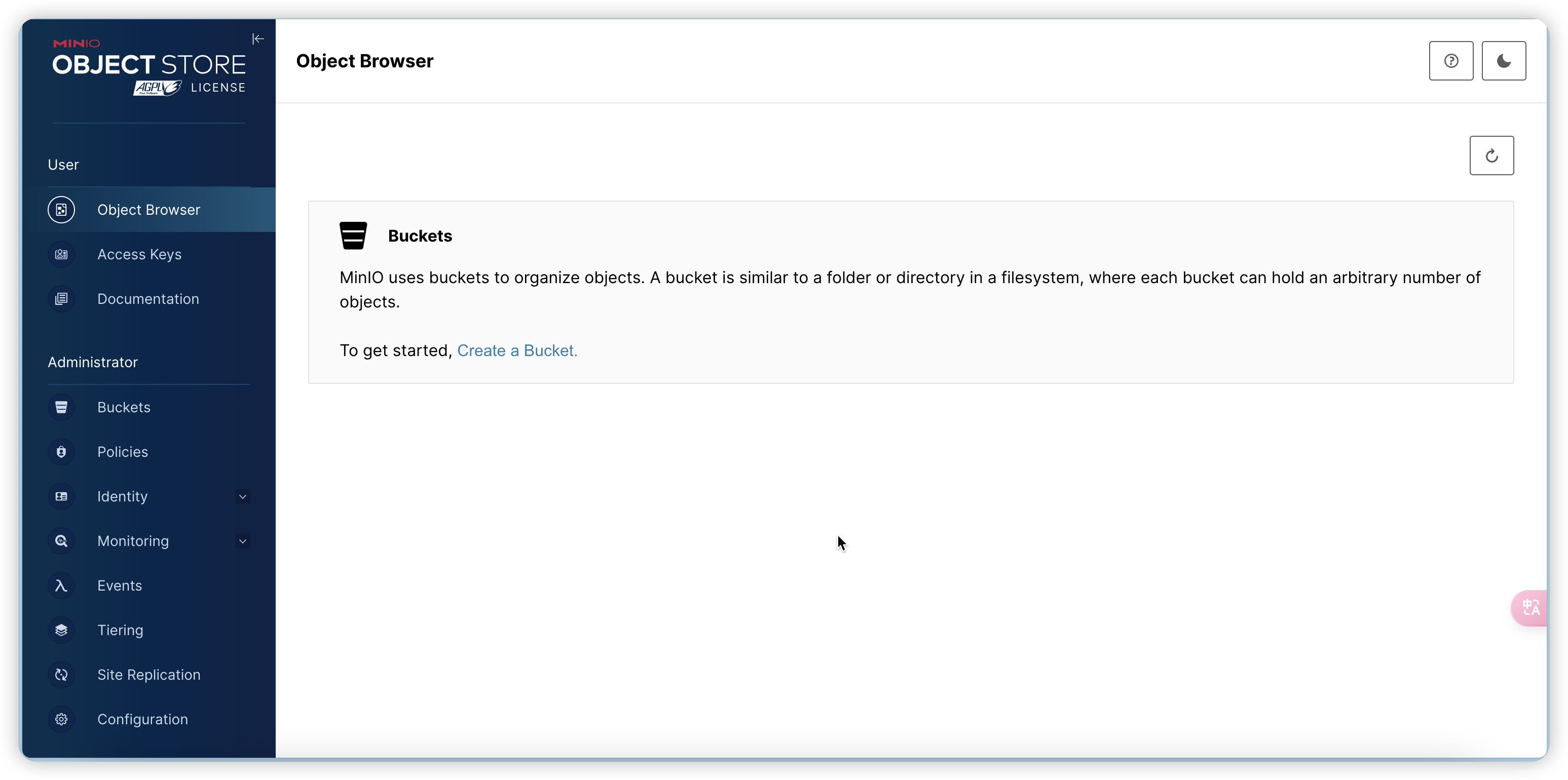Open the Buckets panel icon header
The width and height of the screenshot is (1568, 780).
[353, 235]
